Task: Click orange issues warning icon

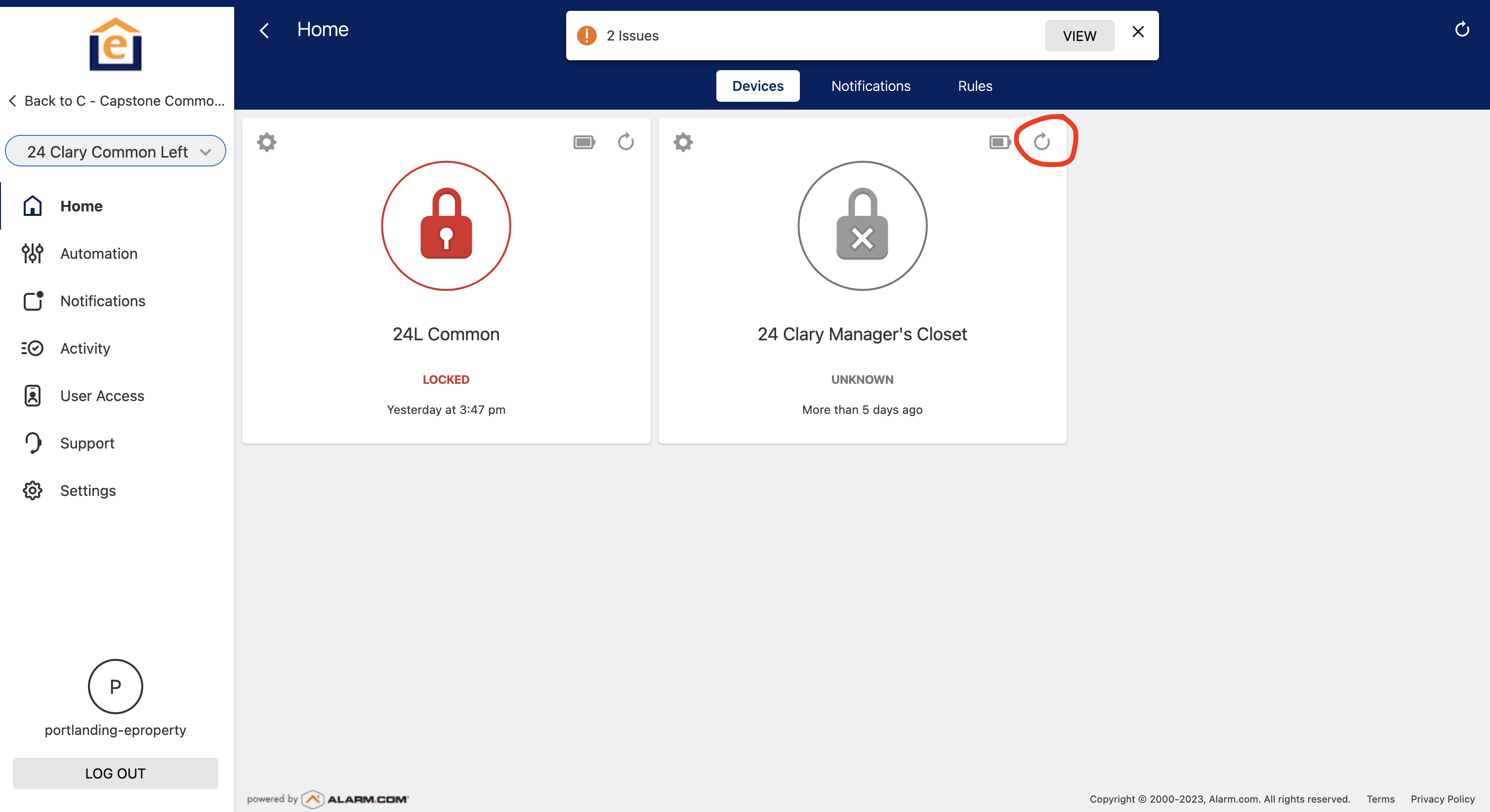Action: (586, 35)
